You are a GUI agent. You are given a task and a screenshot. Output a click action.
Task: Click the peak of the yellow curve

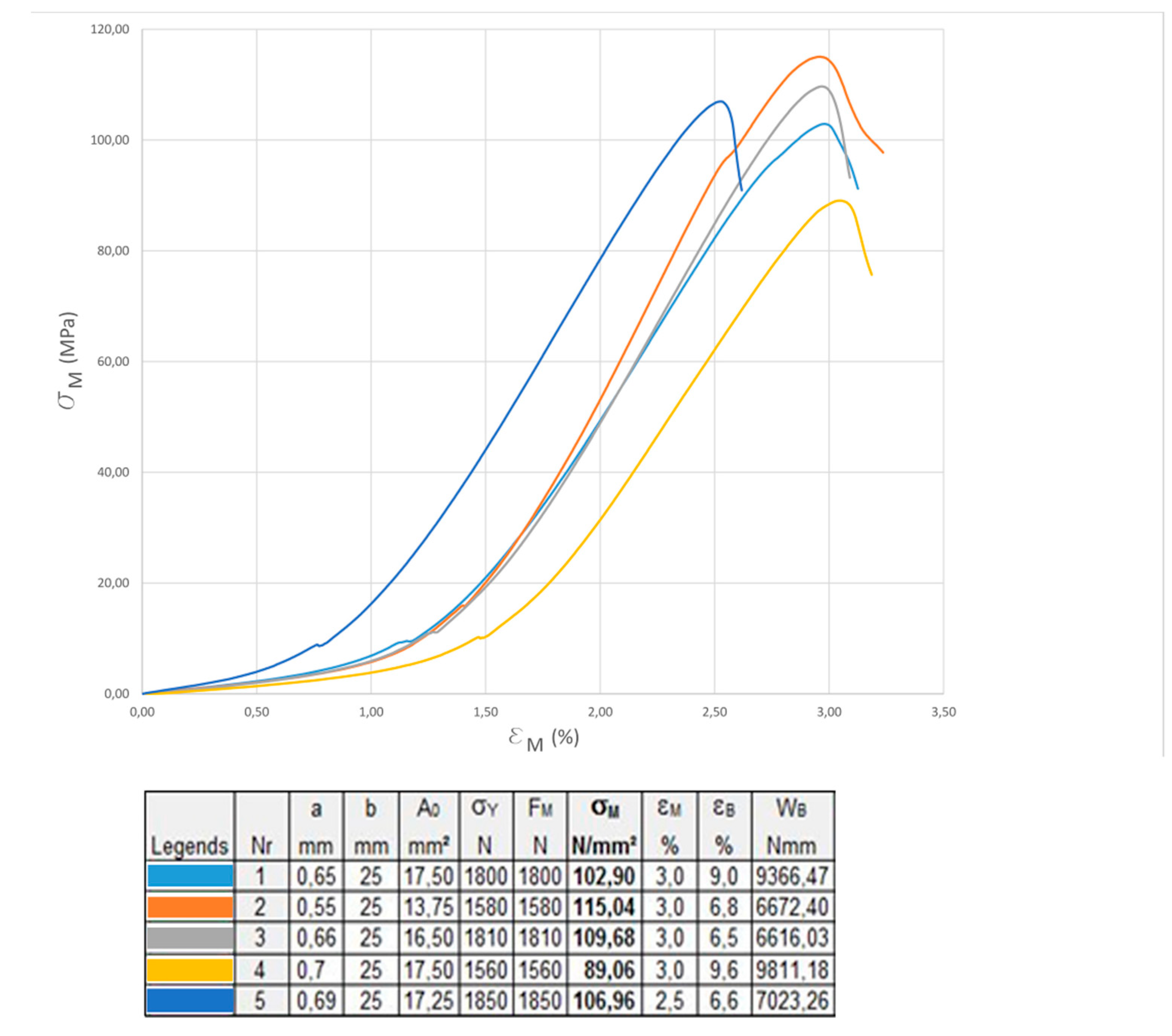click(x=841, y=201)
